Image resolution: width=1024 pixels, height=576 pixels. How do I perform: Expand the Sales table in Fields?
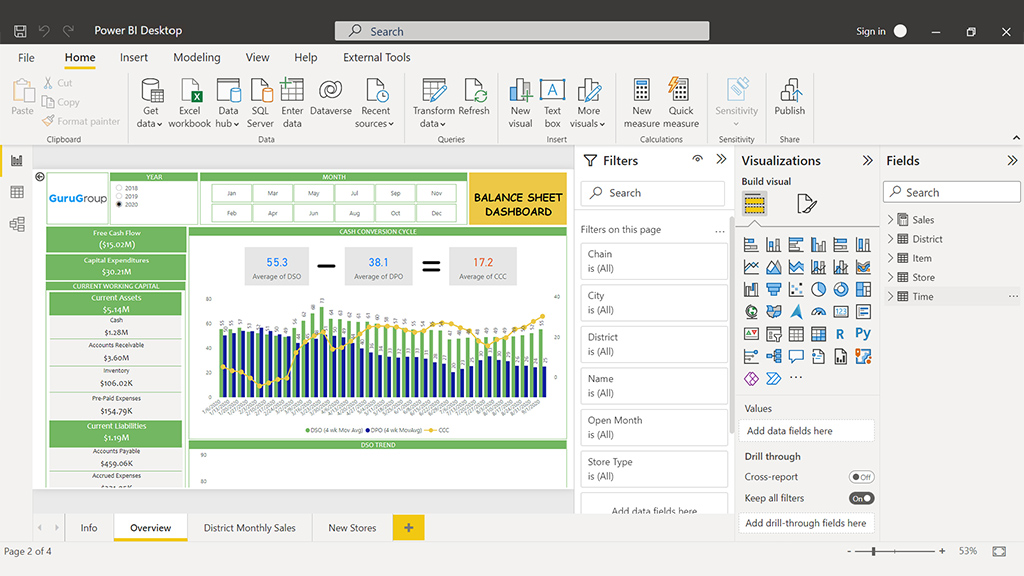(x=891, y=220)
